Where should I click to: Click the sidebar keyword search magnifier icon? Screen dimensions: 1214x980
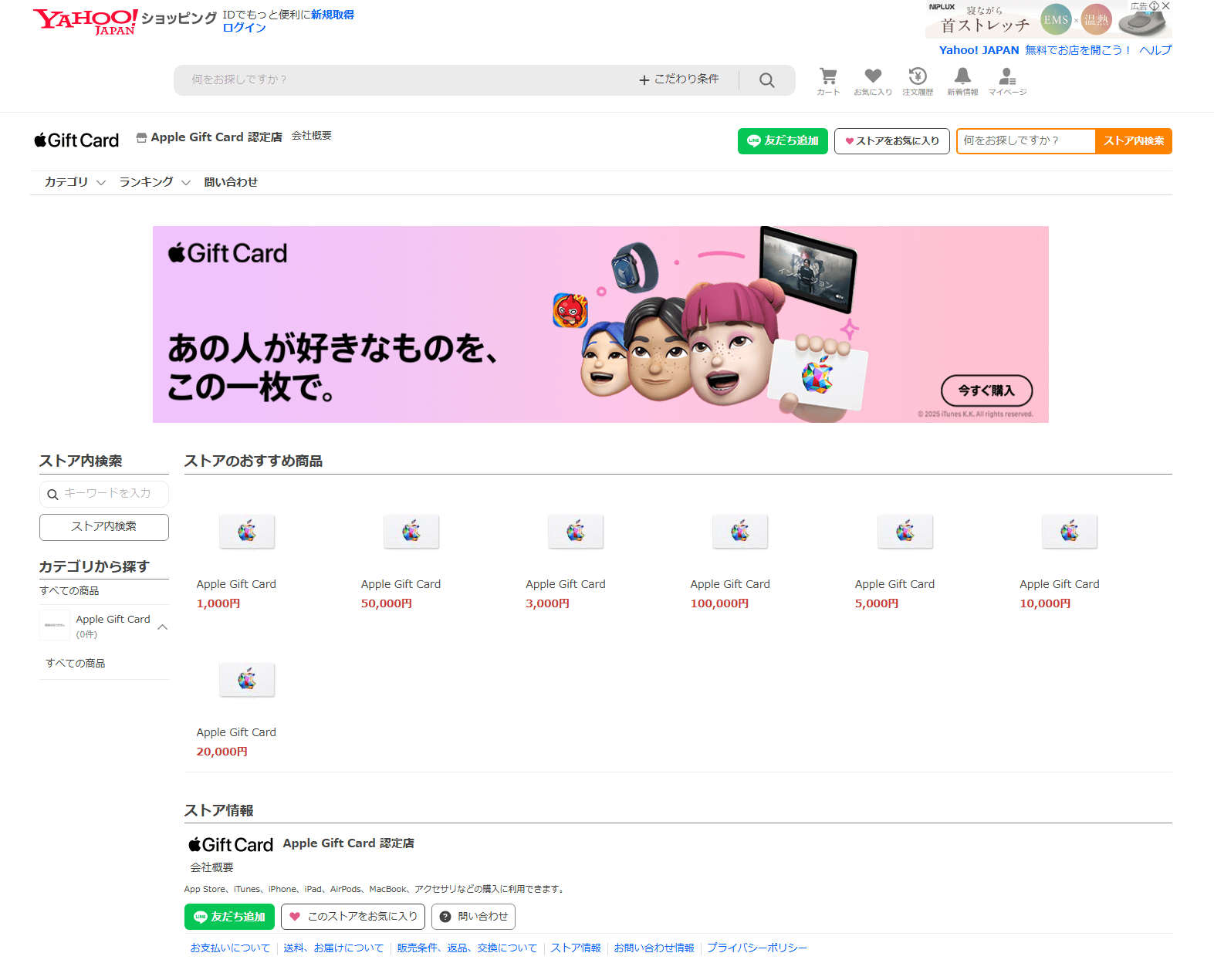(52, 495)
